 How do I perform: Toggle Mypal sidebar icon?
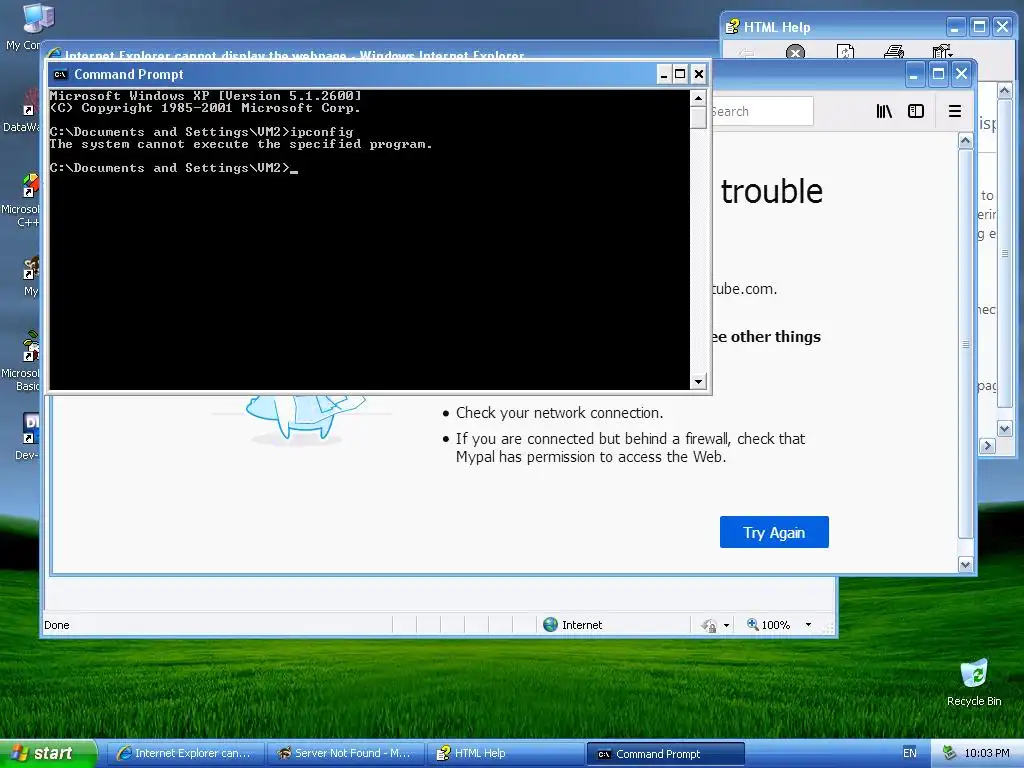point(916,112)
